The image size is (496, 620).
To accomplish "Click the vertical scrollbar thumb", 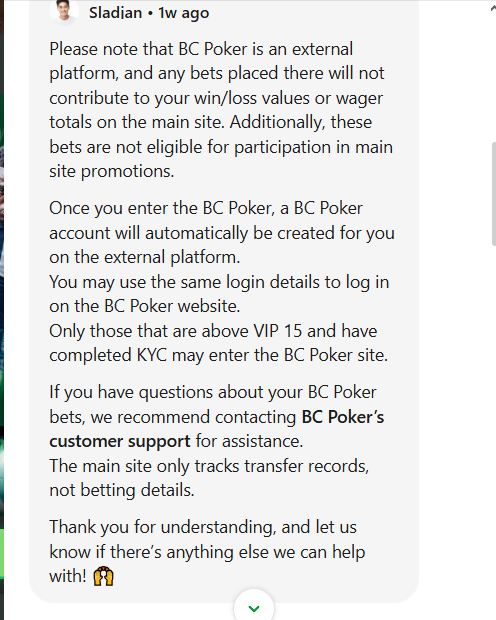I will (493, 194).
